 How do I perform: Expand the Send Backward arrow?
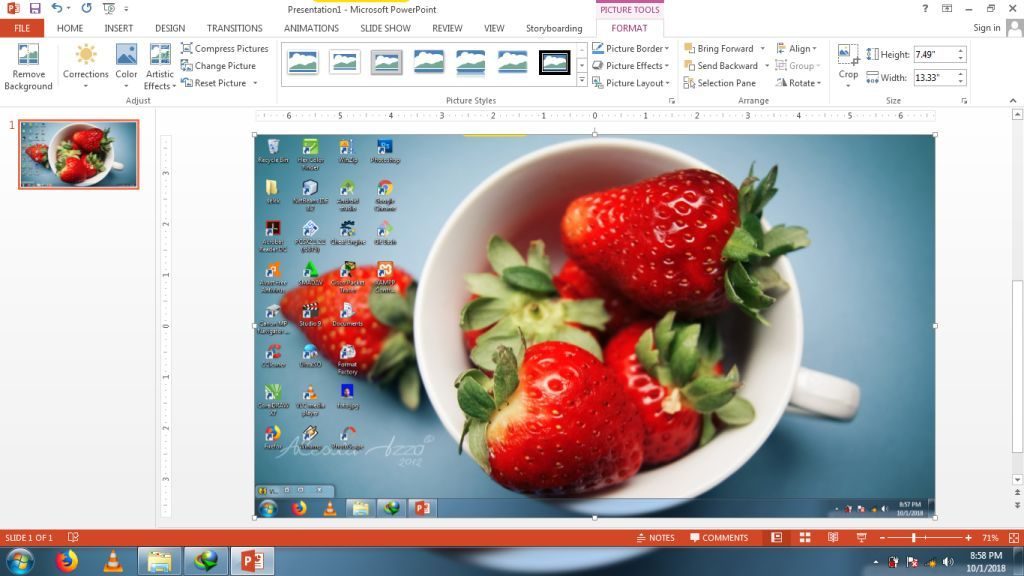pos(767,66)
